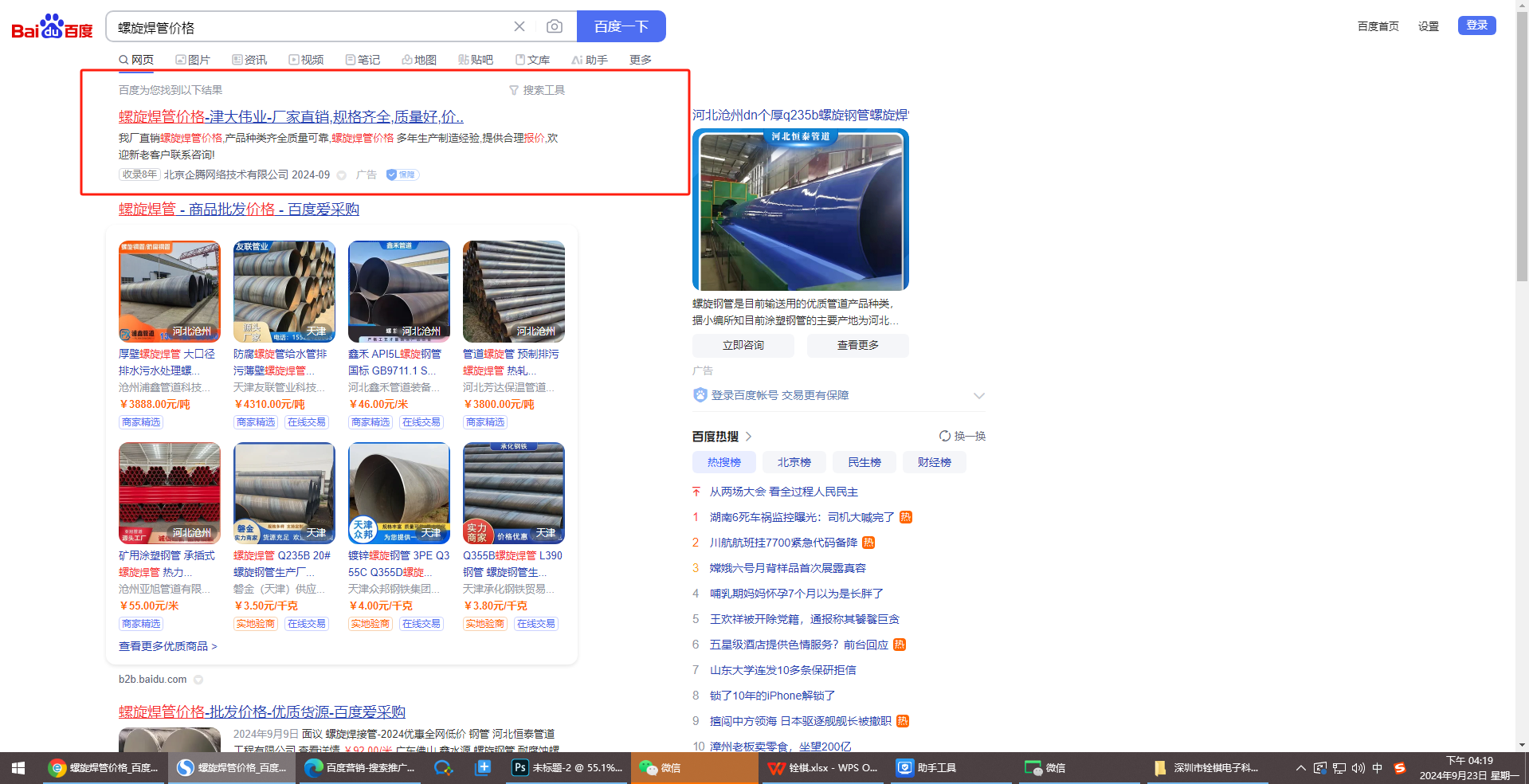Show hidden system tray icons
The image size is (1529, 784).
point(1301,768)
